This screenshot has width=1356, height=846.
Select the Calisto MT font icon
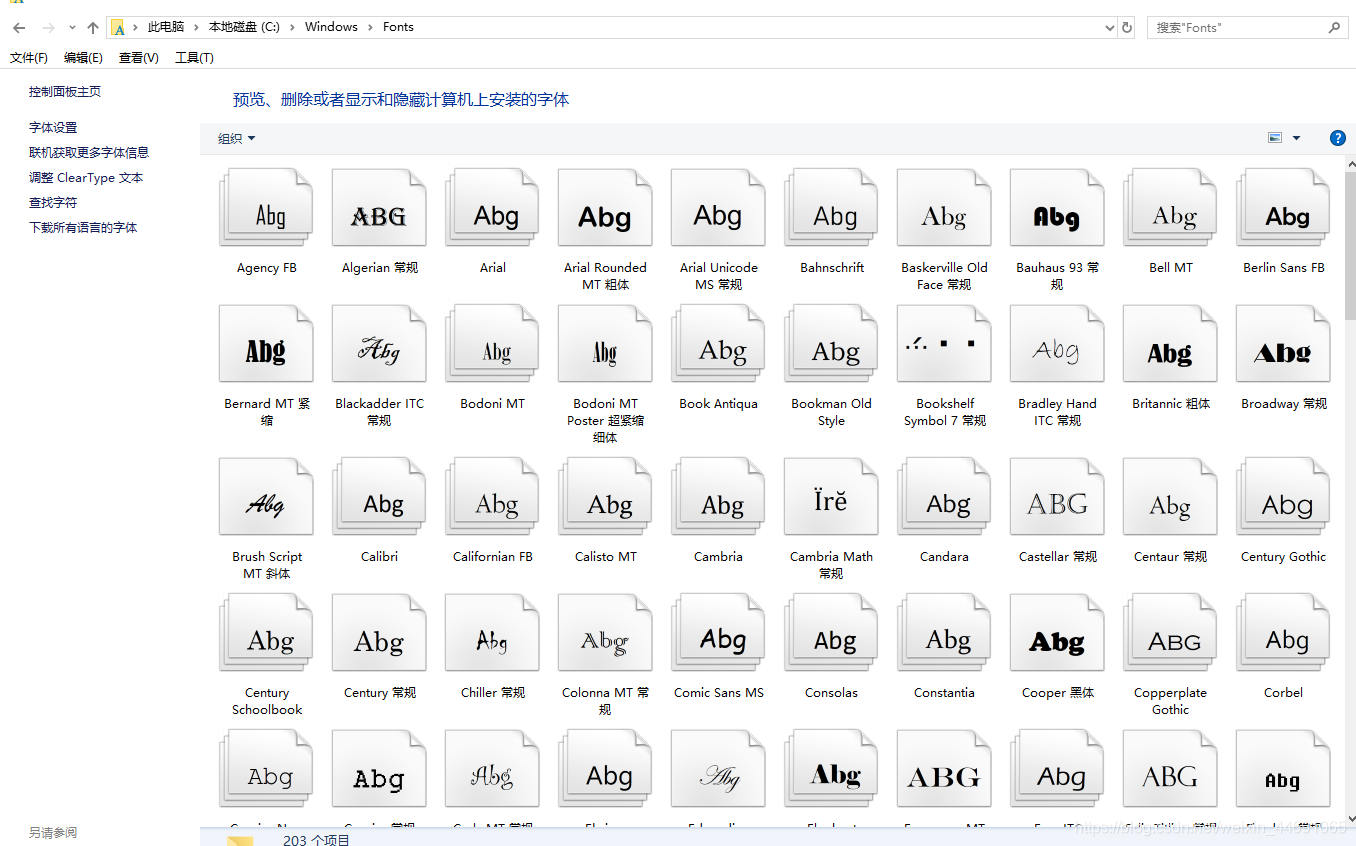[605, 497]
